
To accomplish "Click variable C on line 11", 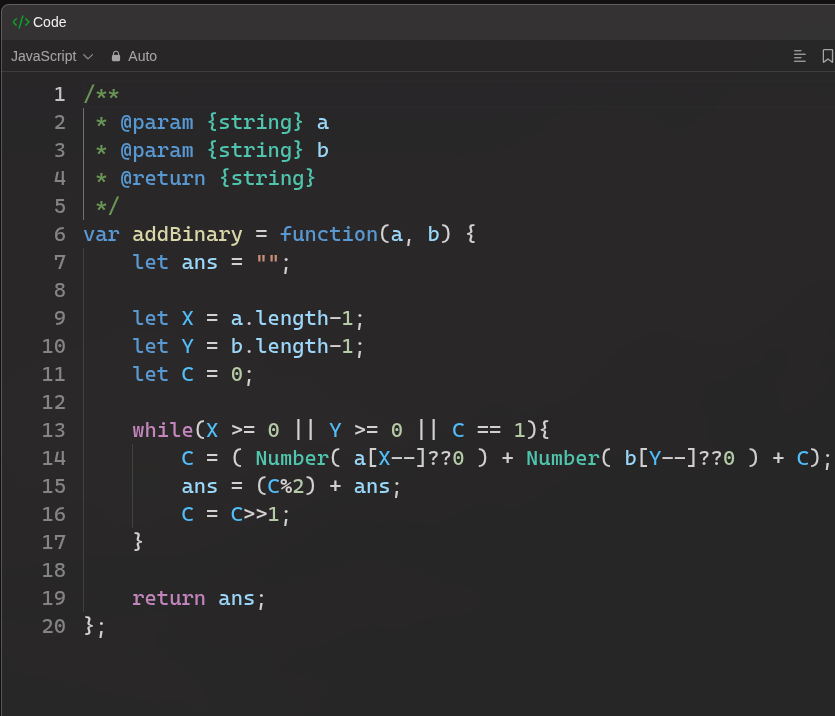I will (187, 374).
